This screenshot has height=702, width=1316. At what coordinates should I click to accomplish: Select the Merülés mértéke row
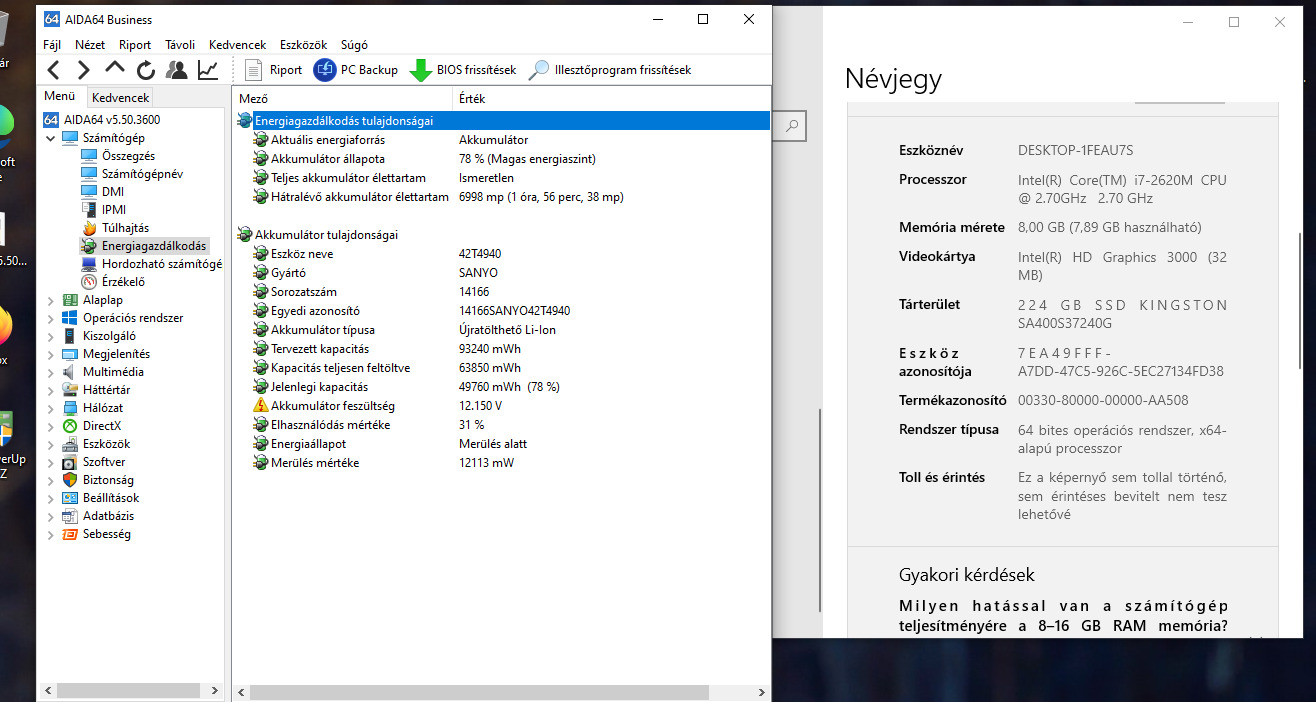[x=502, y=463]
